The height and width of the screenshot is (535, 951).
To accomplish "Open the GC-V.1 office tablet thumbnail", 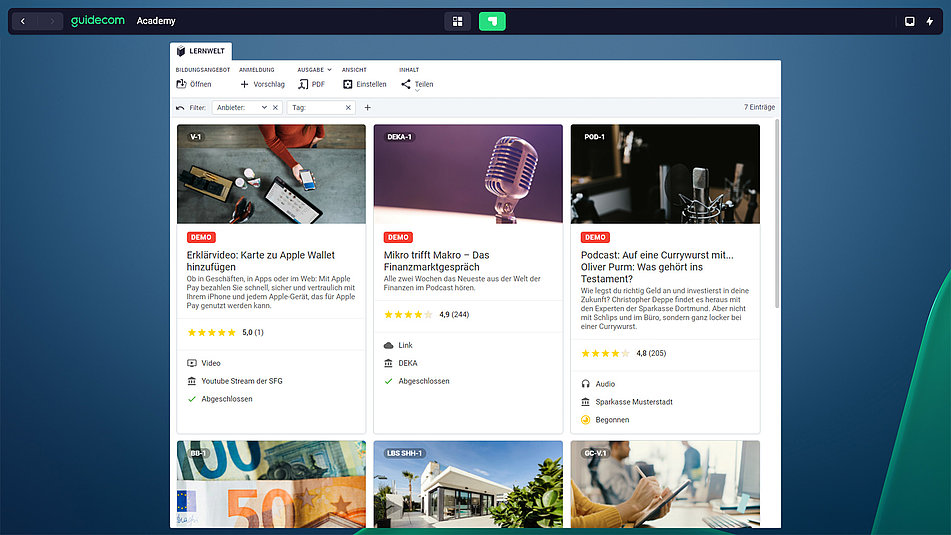I will (x=665, y=484).
